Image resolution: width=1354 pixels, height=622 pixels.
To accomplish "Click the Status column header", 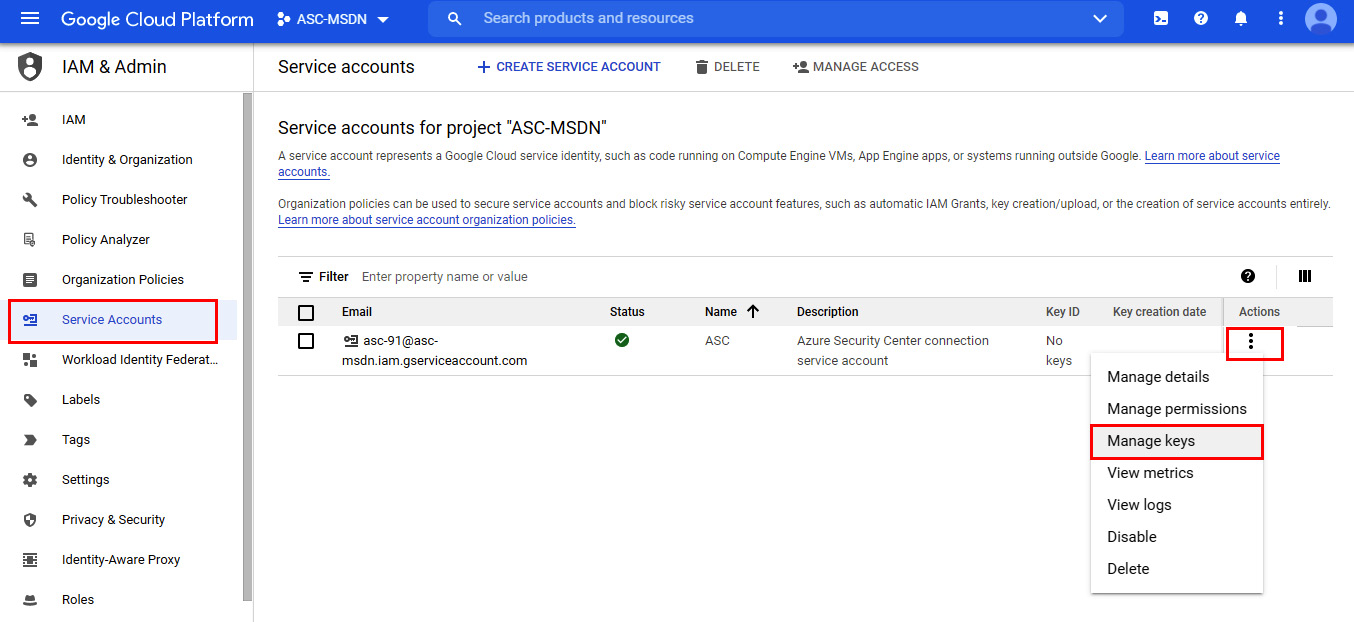I will click(627, 312).
